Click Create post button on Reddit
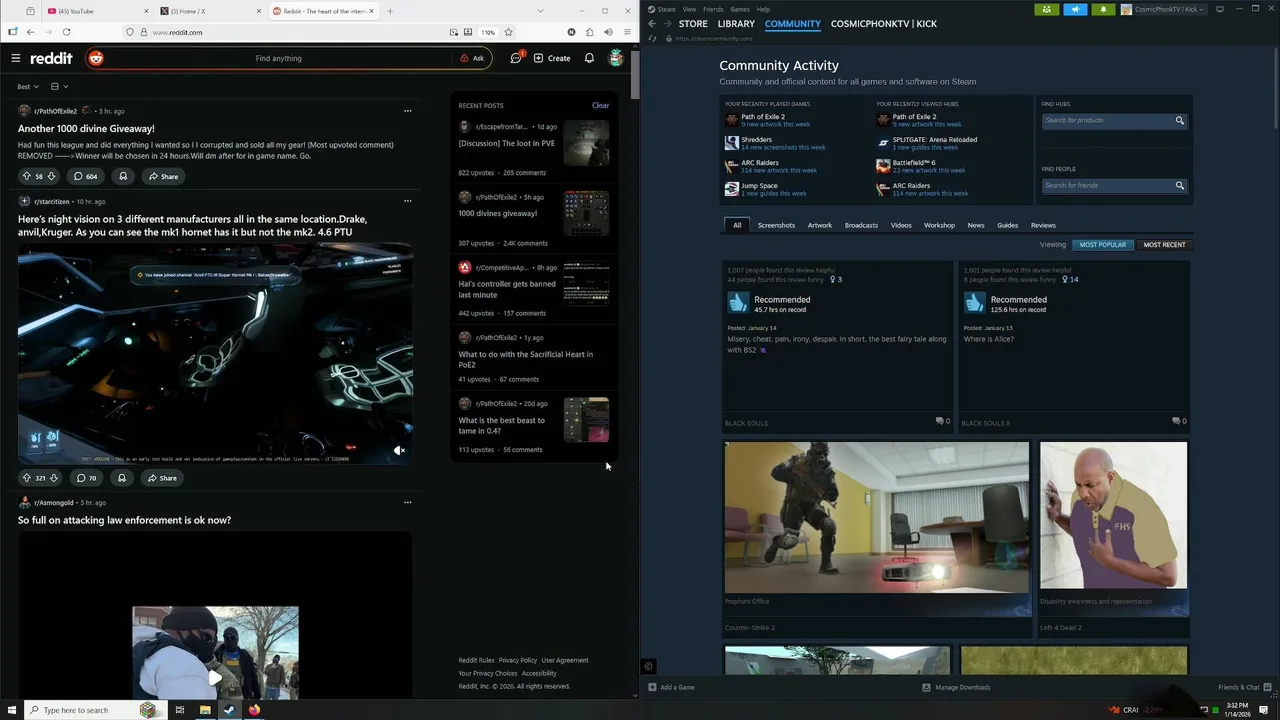The image size is (1280, 720). pos(552,58)
